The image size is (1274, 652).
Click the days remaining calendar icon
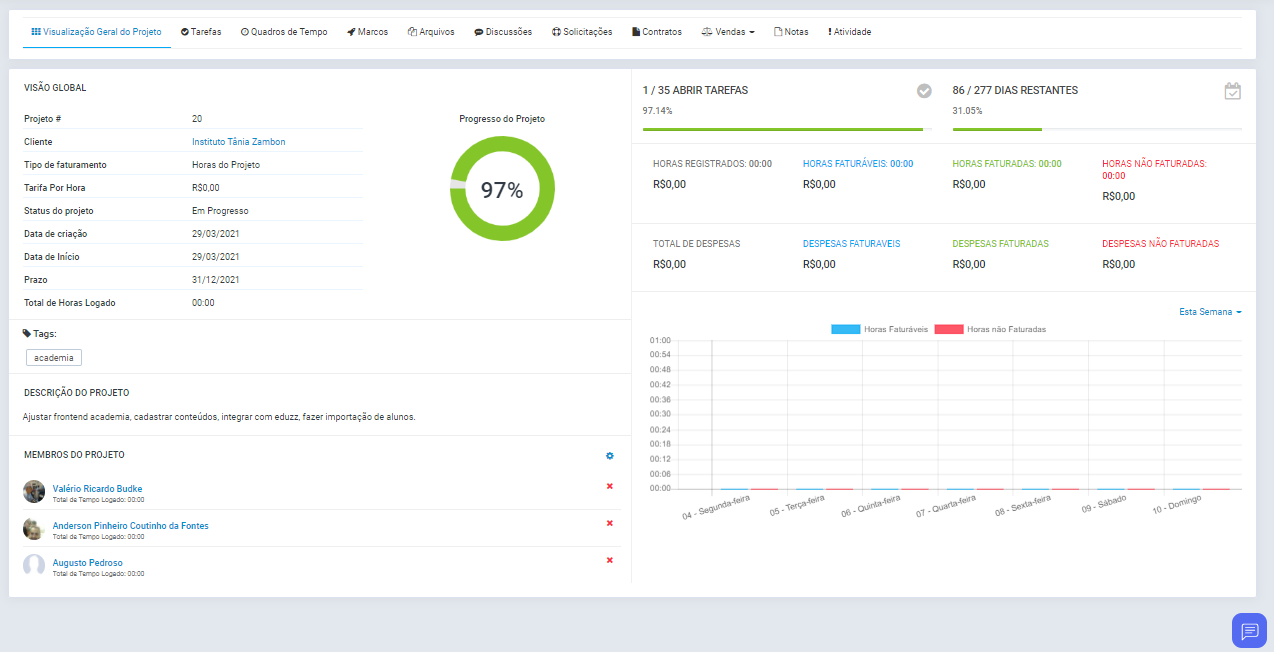point(1232,91)
